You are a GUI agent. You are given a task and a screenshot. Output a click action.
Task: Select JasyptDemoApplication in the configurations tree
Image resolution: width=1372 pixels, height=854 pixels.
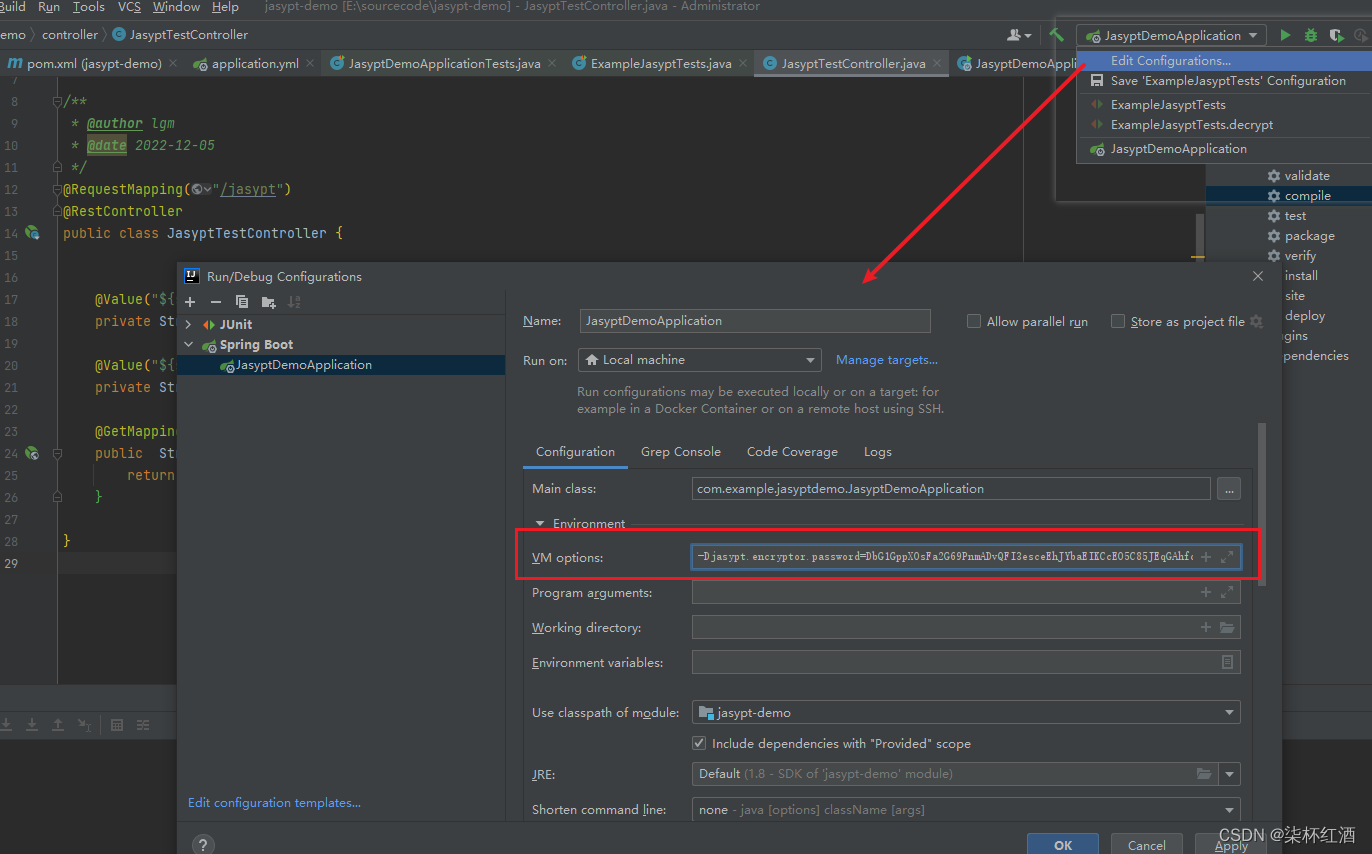[303, 365]
